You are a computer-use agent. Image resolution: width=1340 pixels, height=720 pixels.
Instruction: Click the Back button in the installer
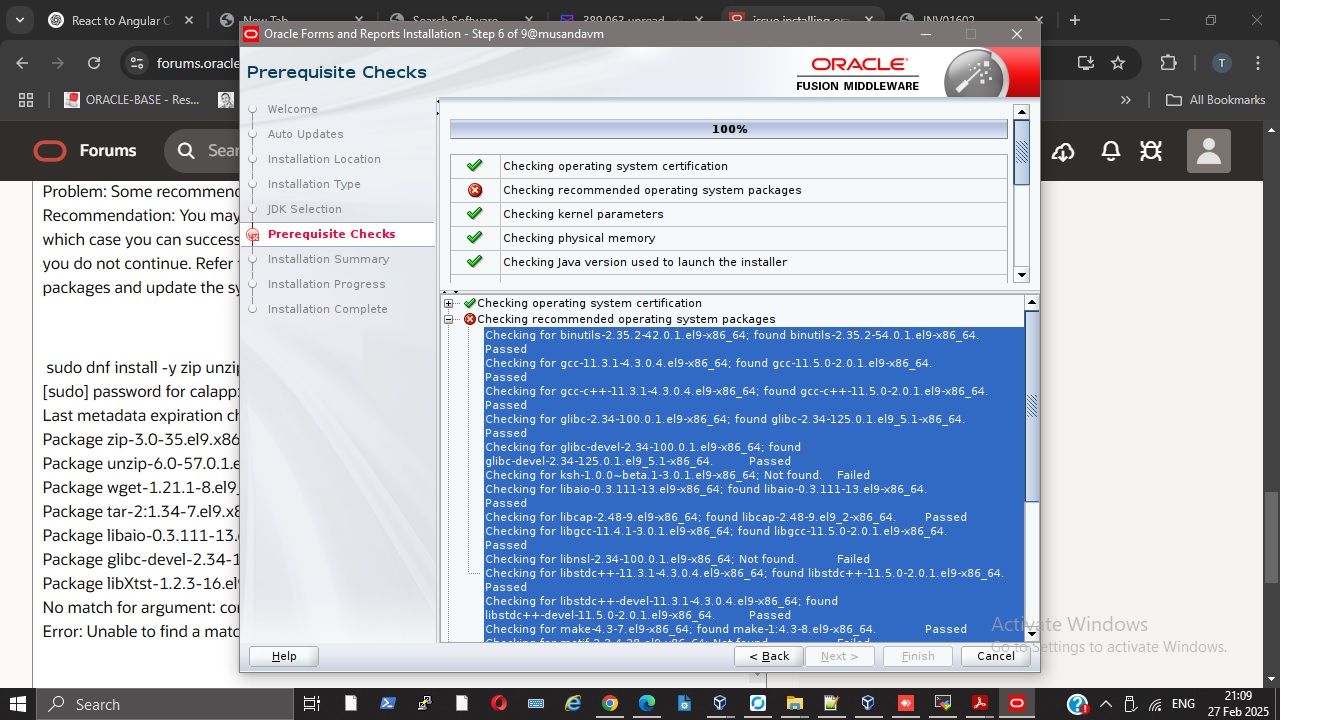768,656
